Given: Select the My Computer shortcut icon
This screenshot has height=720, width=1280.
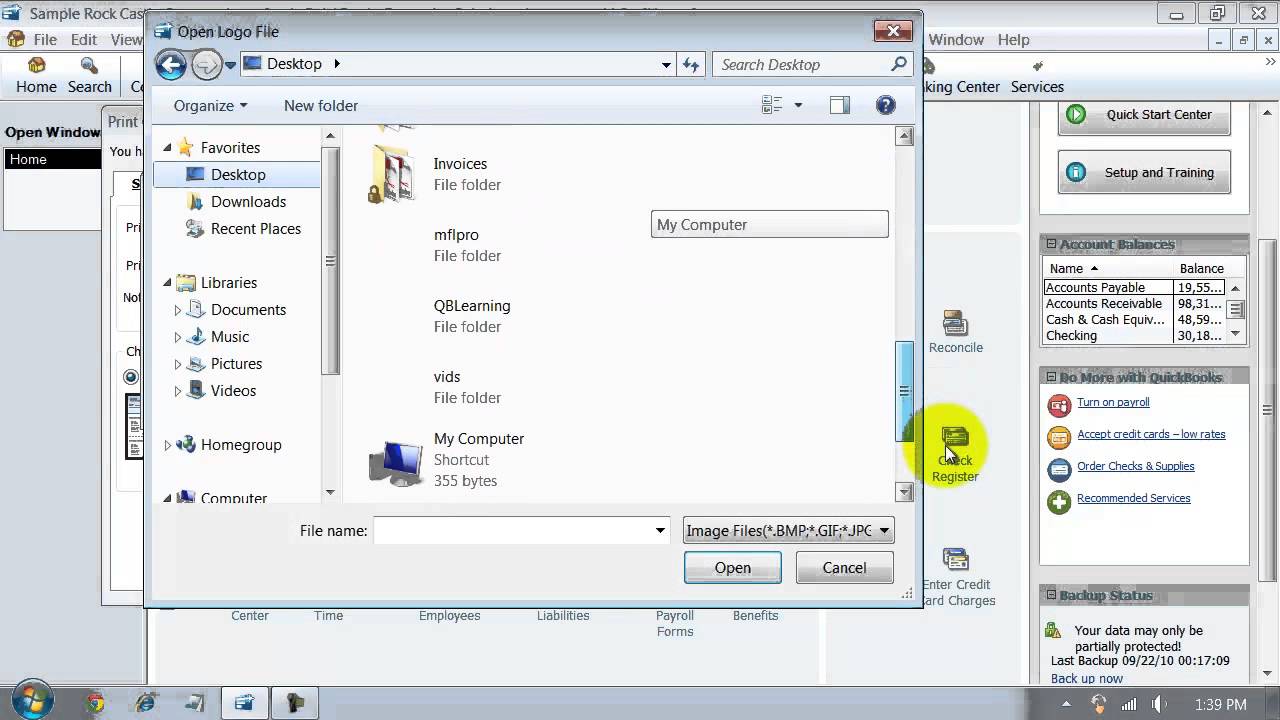Looking at the screenshot, I should [397, 461].
